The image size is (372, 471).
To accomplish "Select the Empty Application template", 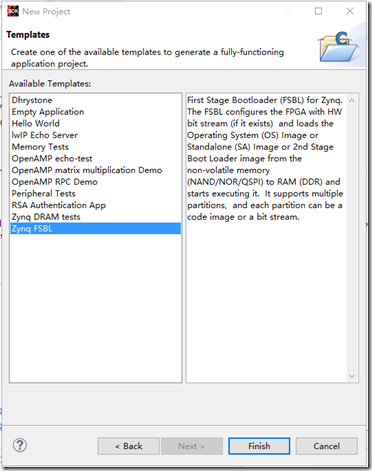I will pos(48,112).
